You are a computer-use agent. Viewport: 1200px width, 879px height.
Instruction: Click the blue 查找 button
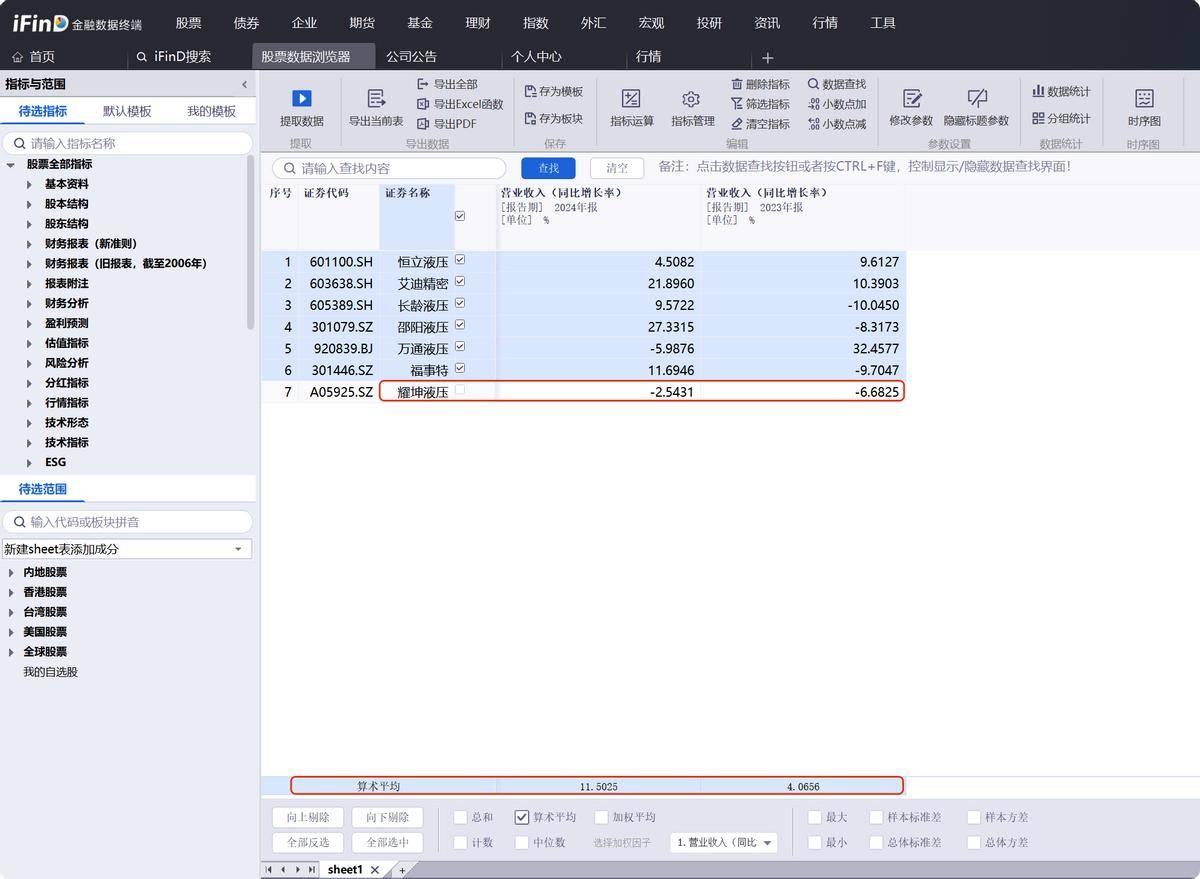(548, 168)
